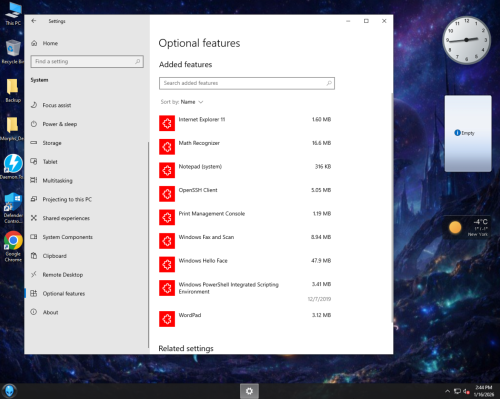The image size is (500, 399).
Task: Click the Projecting to this PC icon
Action: click(34, 199)
